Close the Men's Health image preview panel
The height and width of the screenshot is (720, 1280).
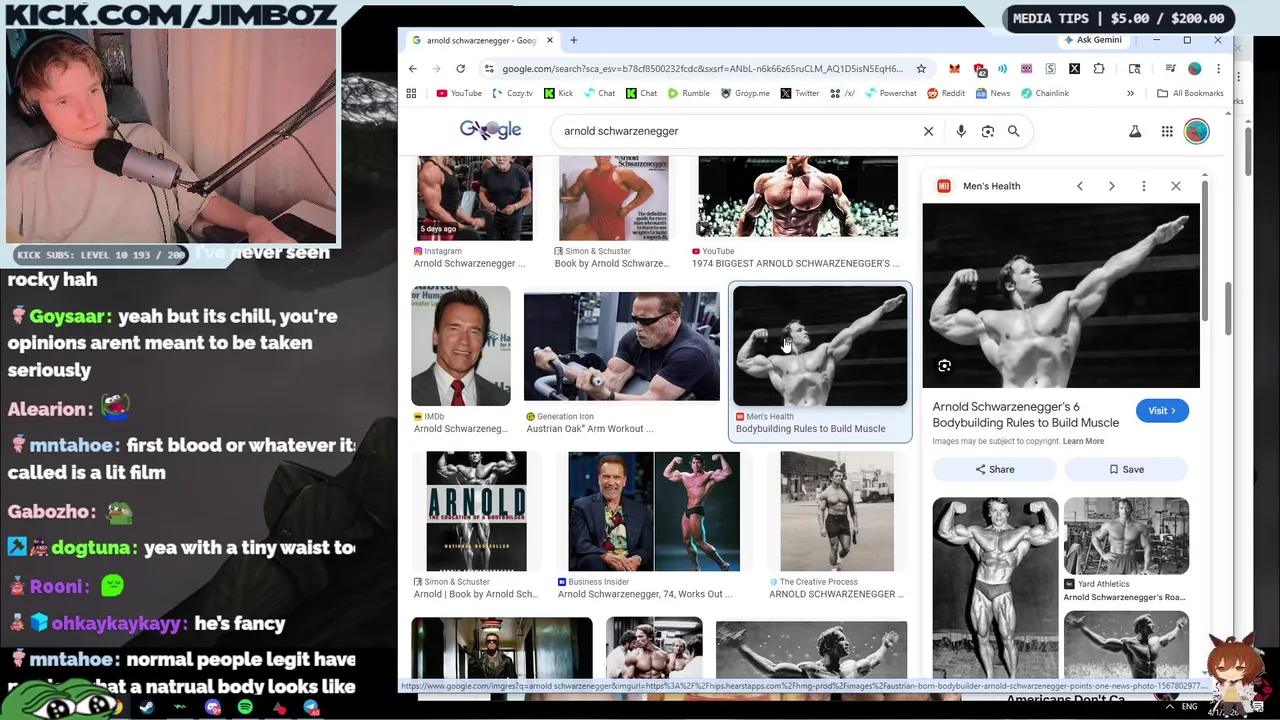tap(1176, 186)
